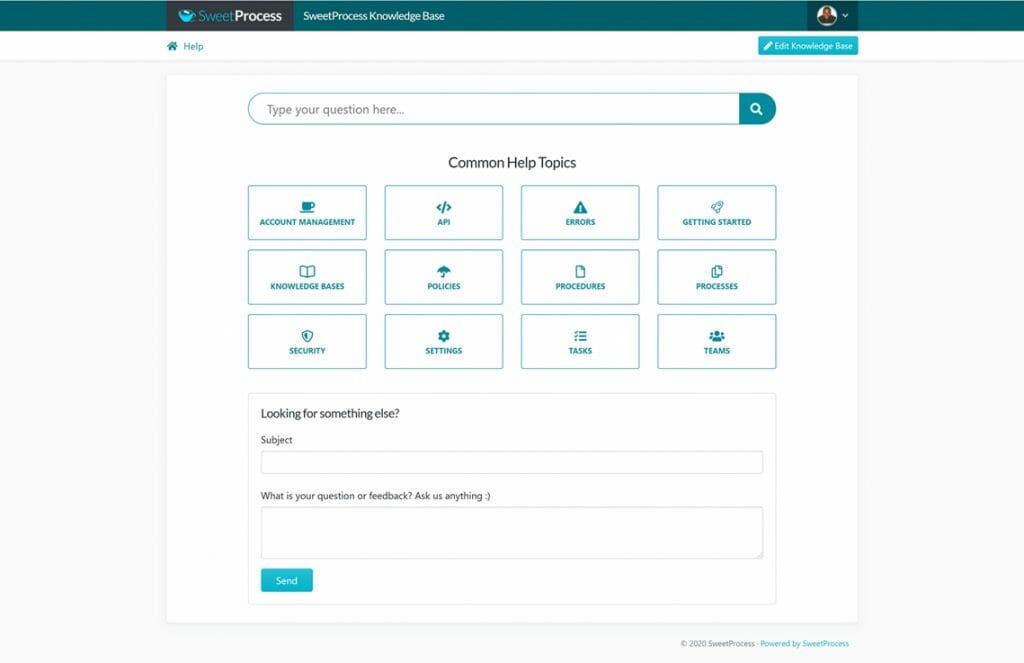Viewport: 1024px width, 663px height.
Task: Click the 'Common Help Topics' heading
Action: pyautogui.click(x=512, y=163)
